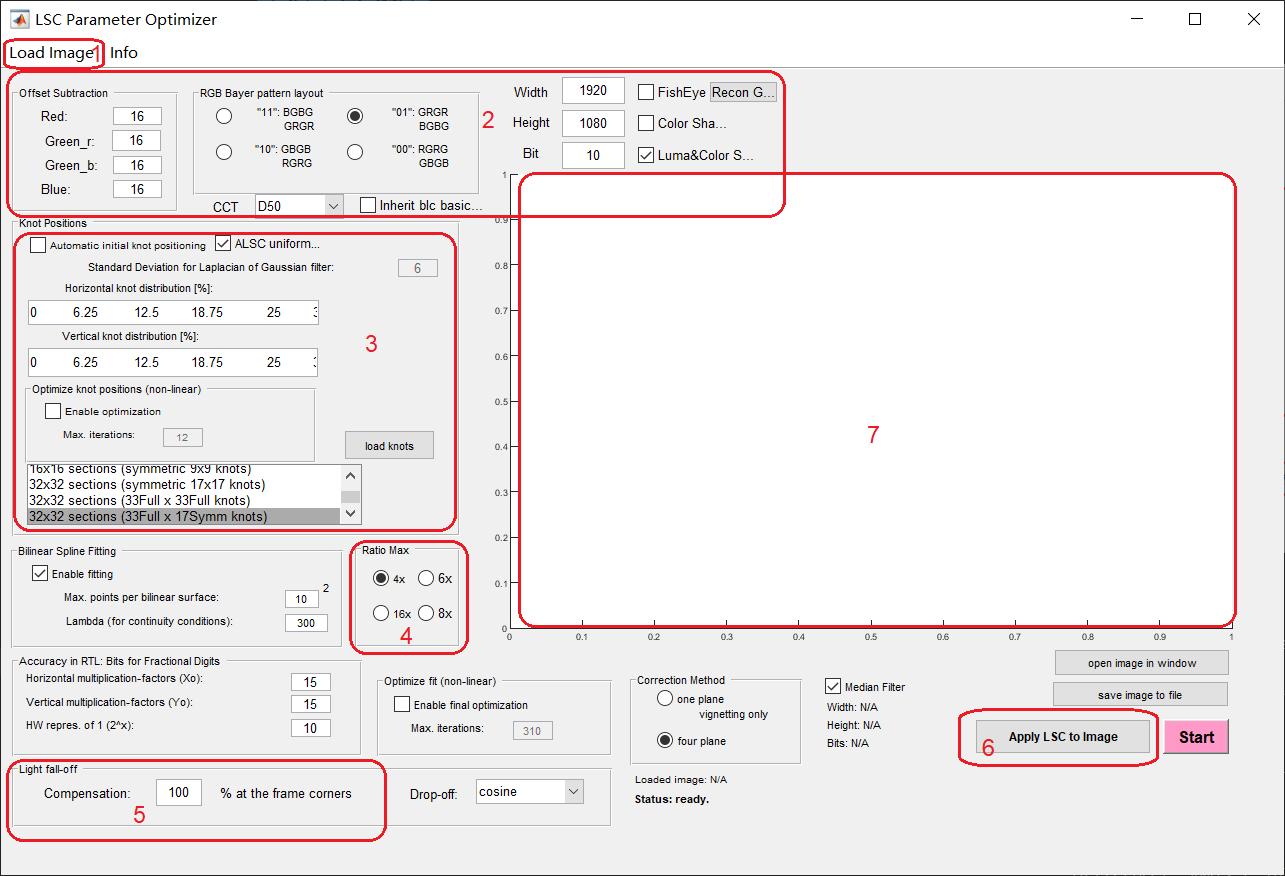
Task: Open the Info menu
Action: click(124, 53)
